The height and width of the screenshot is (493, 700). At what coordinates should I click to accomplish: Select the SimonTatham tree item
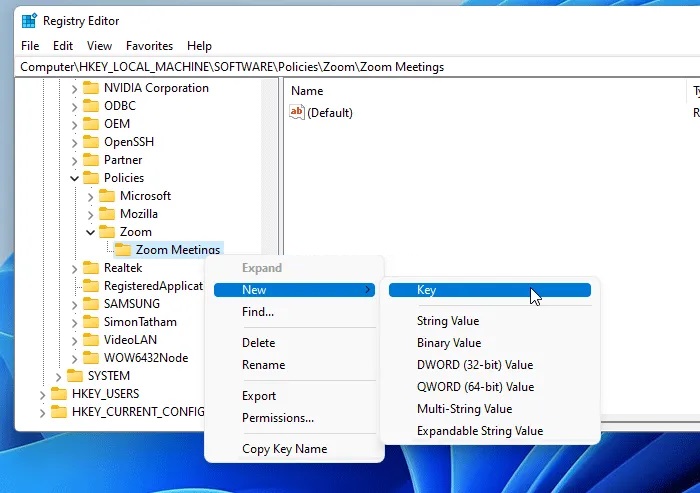140,322
